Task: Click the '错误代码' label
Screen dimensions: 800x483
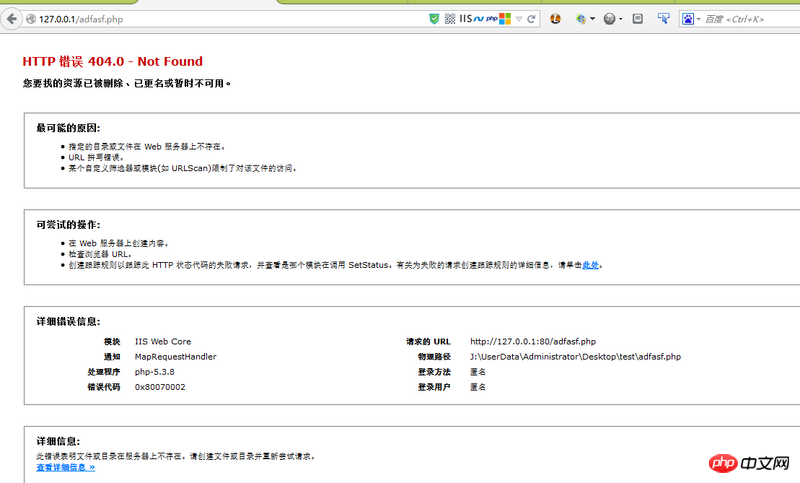Action: (x=104, y=387)
